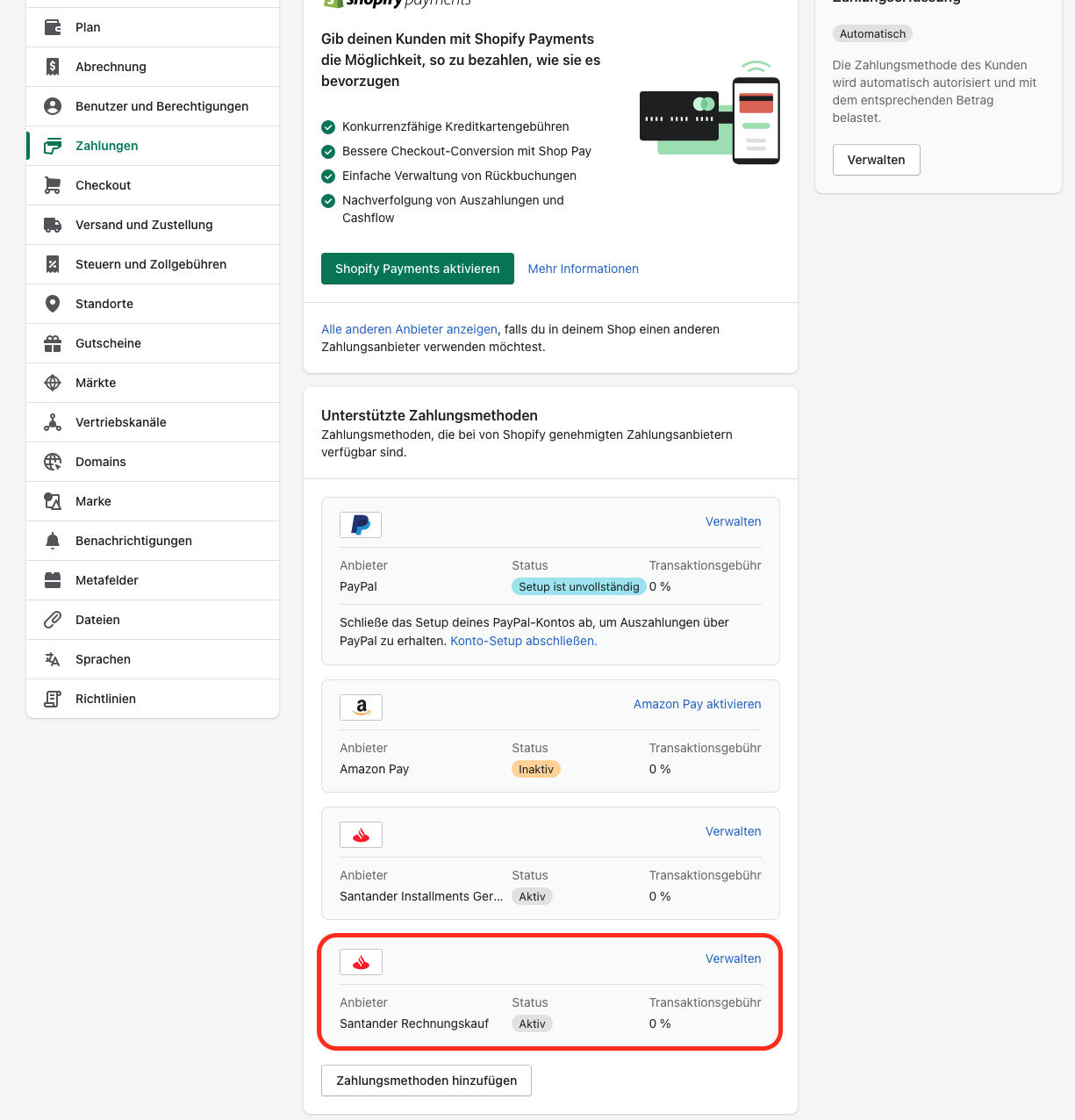This screenshot has width=1075, height=1120.
Task: Click Alle anderen Anbieter anzeigen link
Action: pos(409,329)
